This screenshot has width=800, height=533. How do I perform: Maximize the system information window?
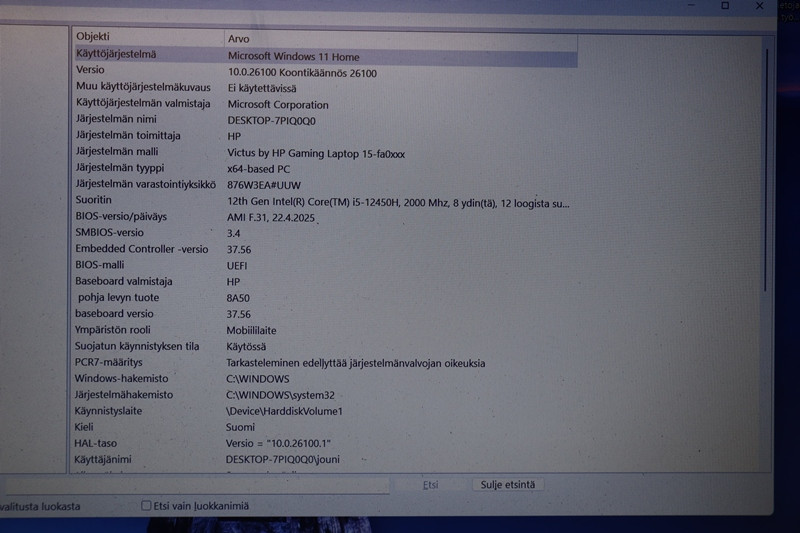[x=725, y=6]
